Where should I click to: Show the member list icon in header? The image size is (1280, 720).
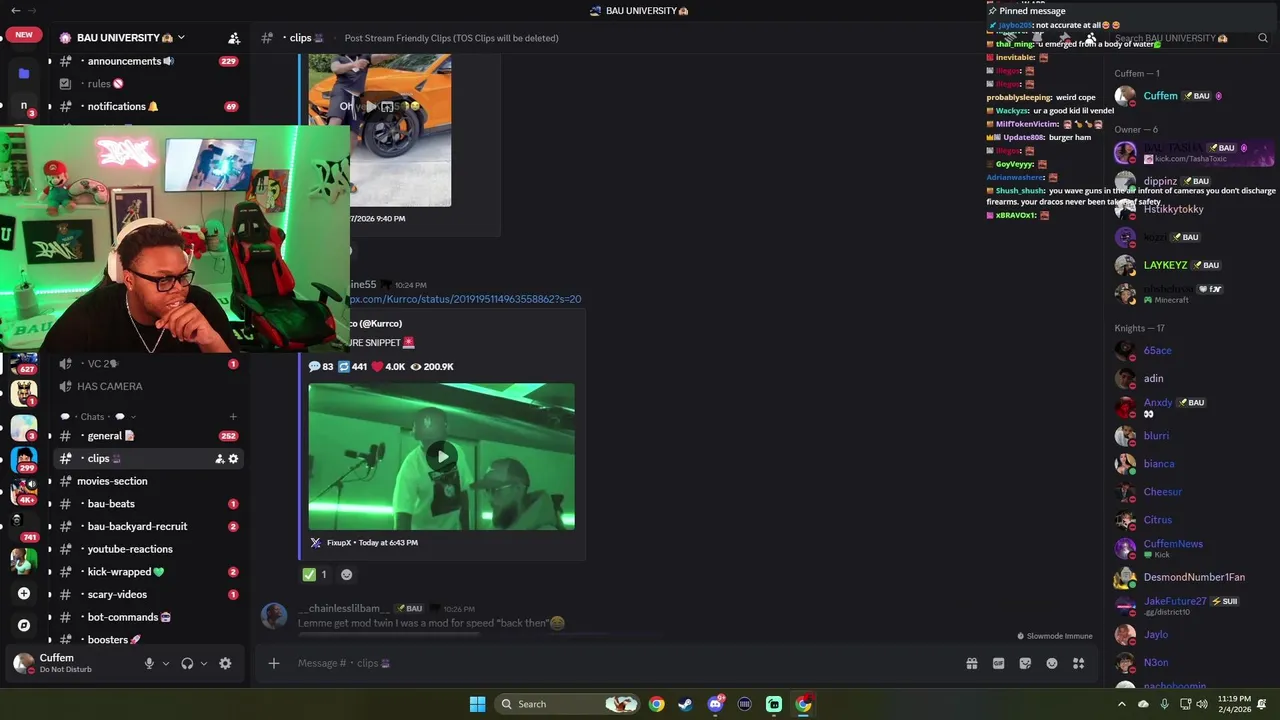tap(1091, 38)
